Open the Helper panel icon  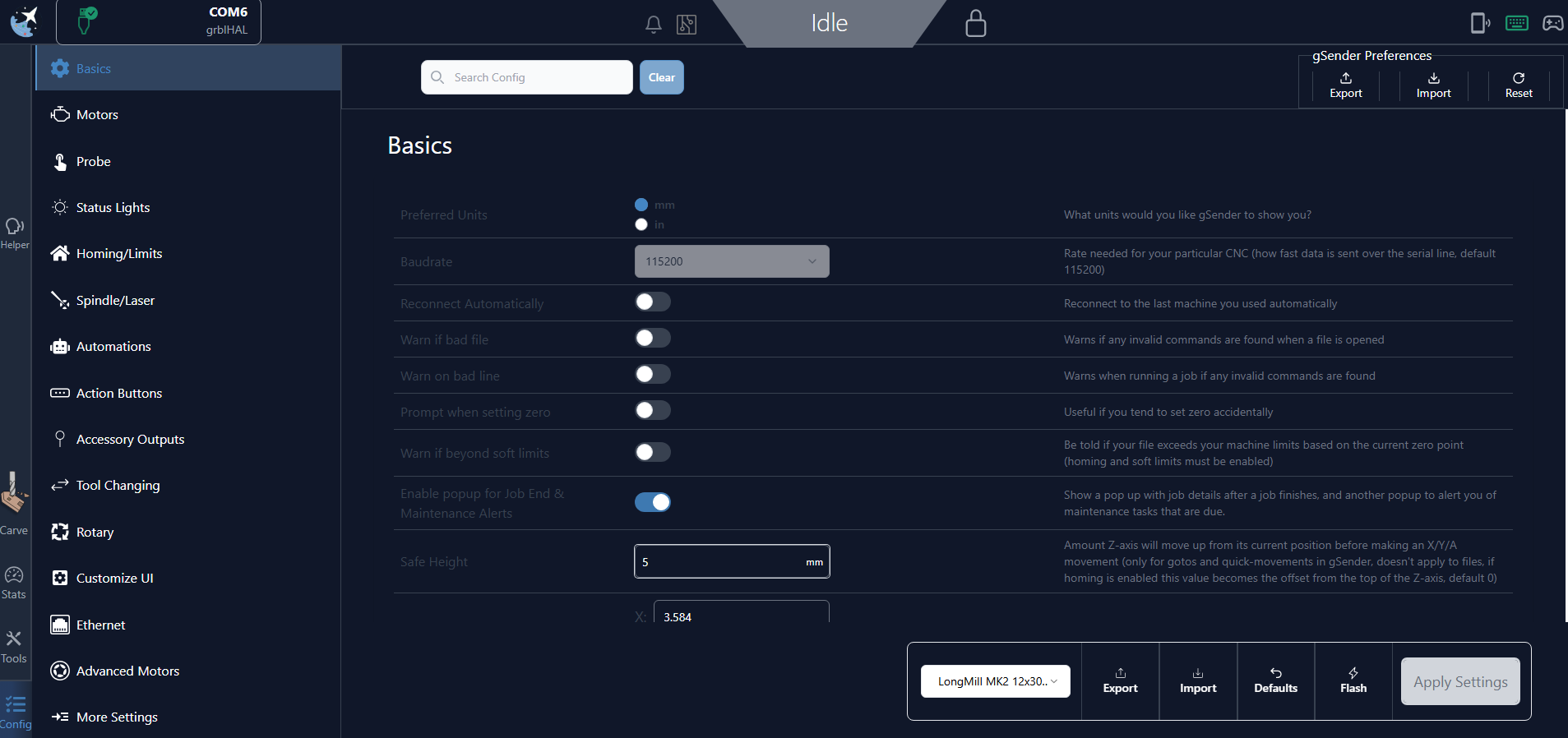(15, 233)
